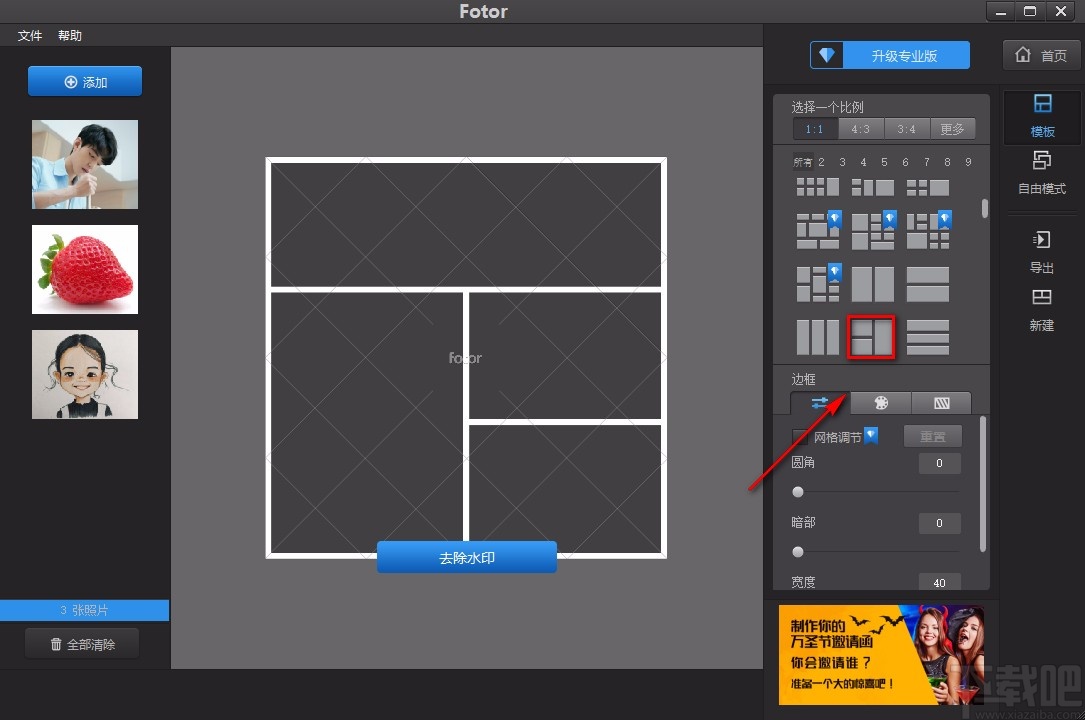Click the 宽度 width value field
The height and width of the screenshot is (720, 1085).
(939, 582)
